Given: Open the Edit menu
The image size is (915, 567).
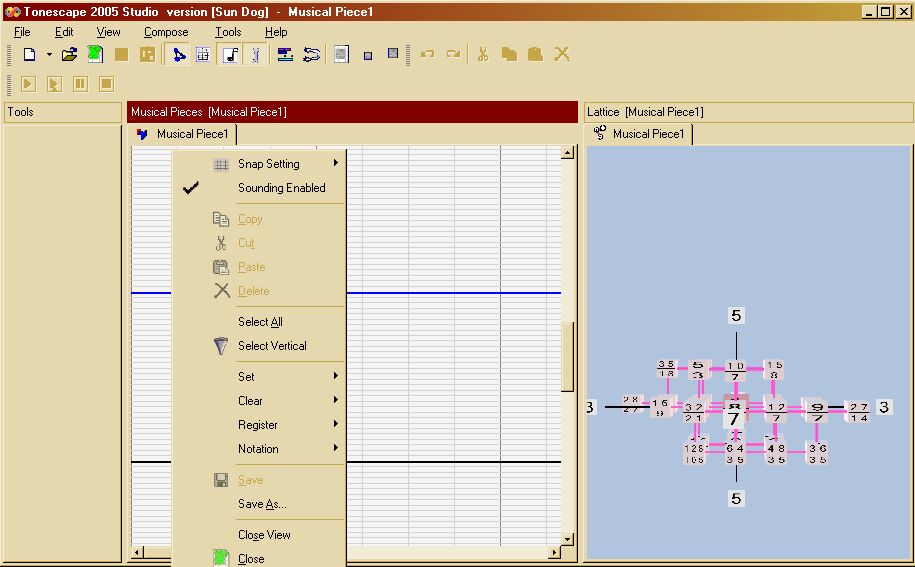Looking at the screenshot, I should 64,32.
